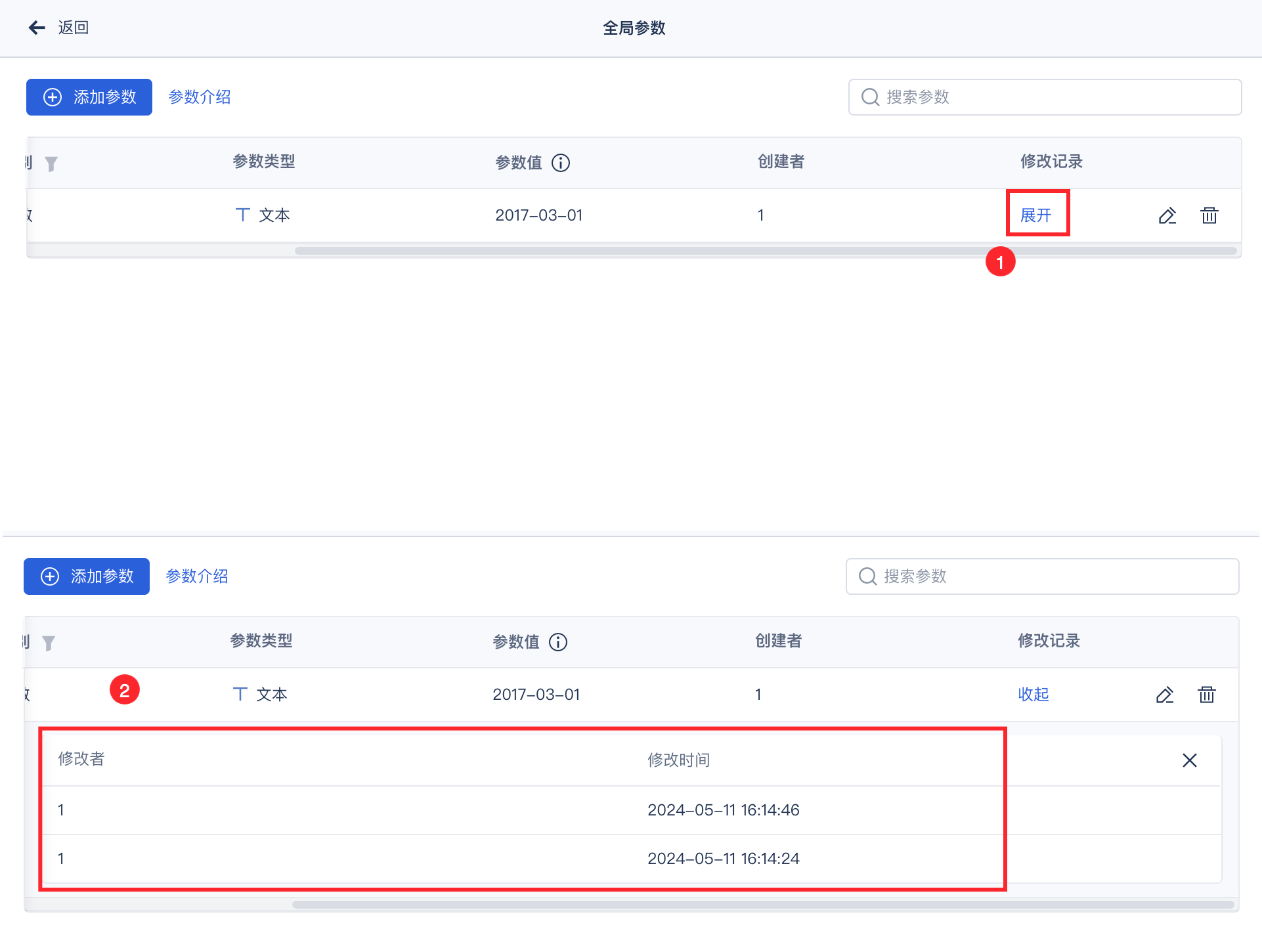Open the lower 参数介绍 link

tap(197, 576)
